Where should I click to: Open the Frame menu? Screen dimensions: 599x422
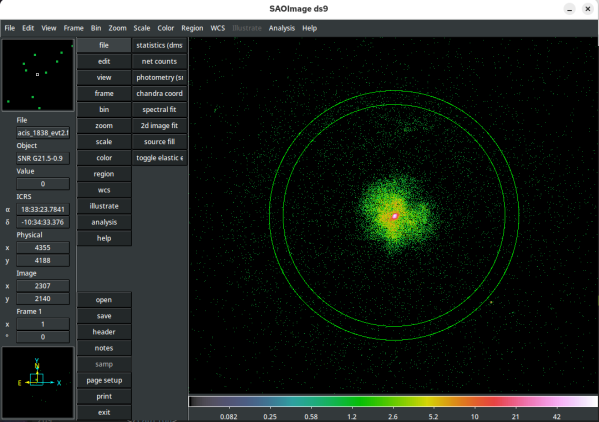point(73,28)
